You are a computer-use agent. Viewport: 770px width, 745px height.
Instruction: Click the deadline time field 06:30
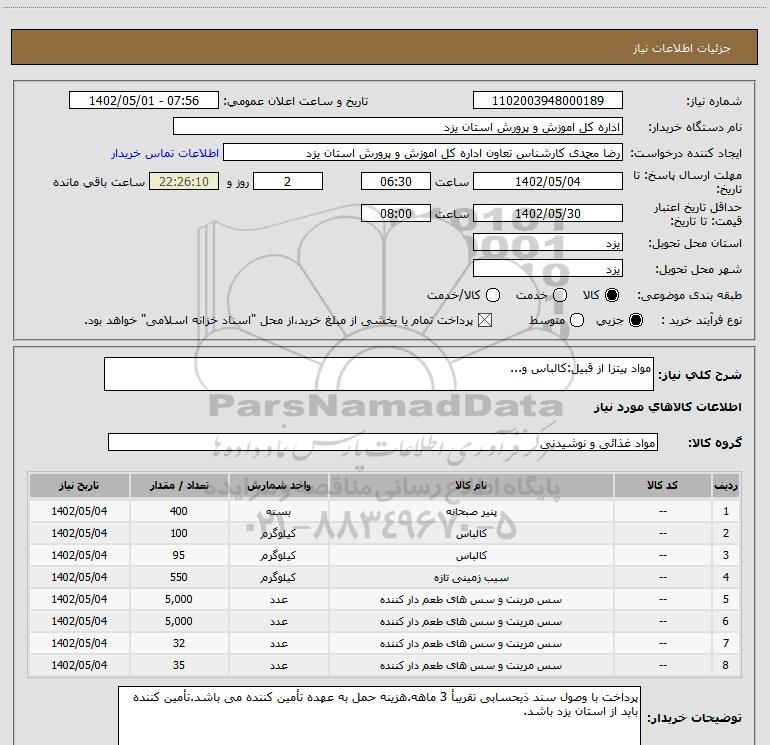coord(396,181)
